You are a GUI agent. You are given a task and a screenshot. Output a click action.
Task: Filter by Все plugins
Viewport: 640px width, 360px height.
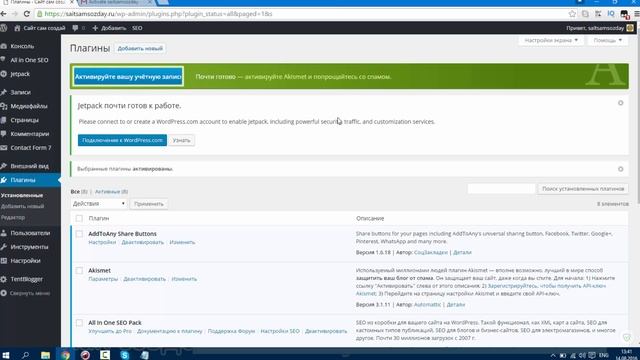75,191
